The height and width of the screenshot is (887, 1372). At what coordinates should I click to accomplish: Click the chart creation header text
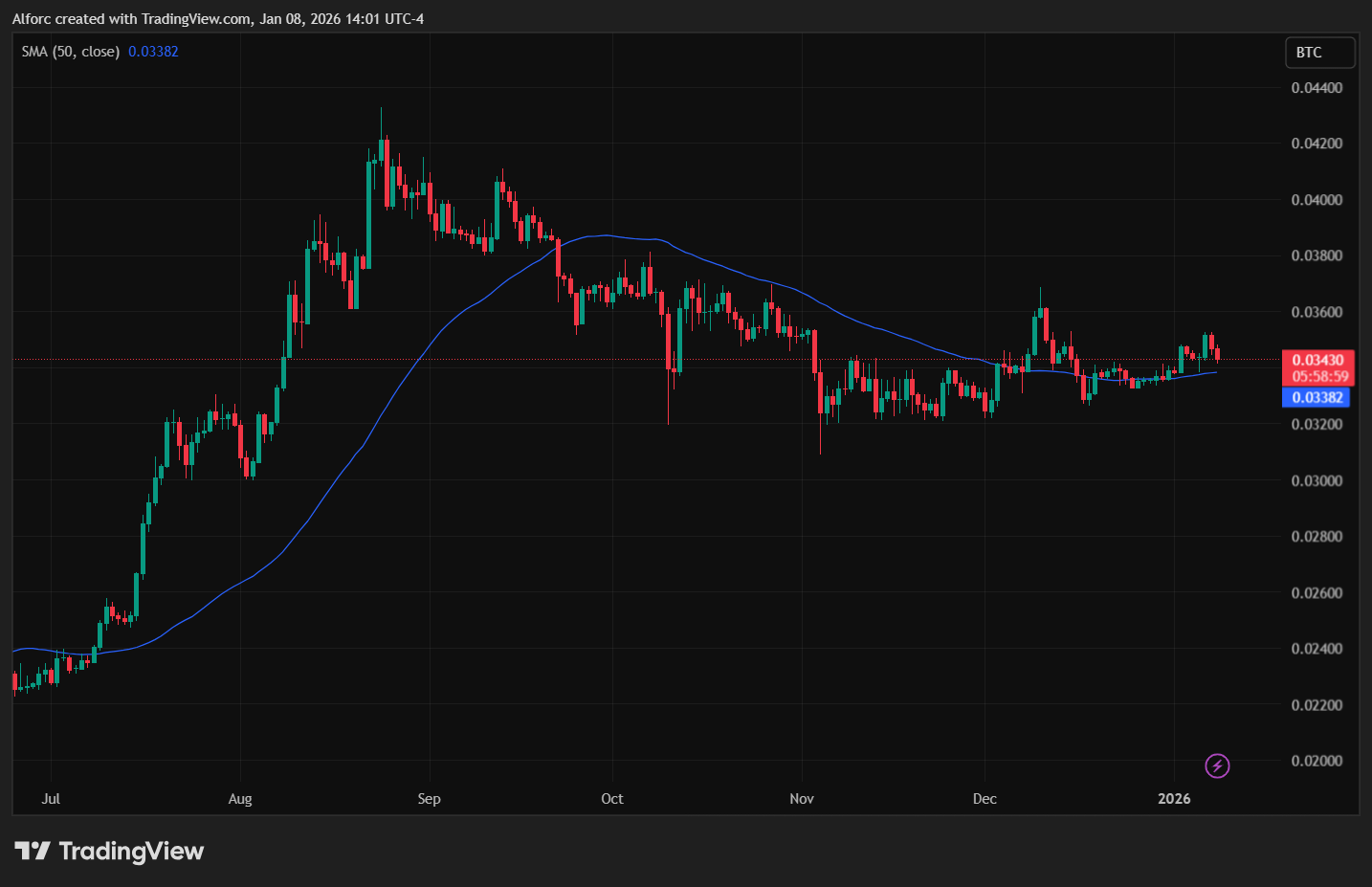tap(218, 18)
